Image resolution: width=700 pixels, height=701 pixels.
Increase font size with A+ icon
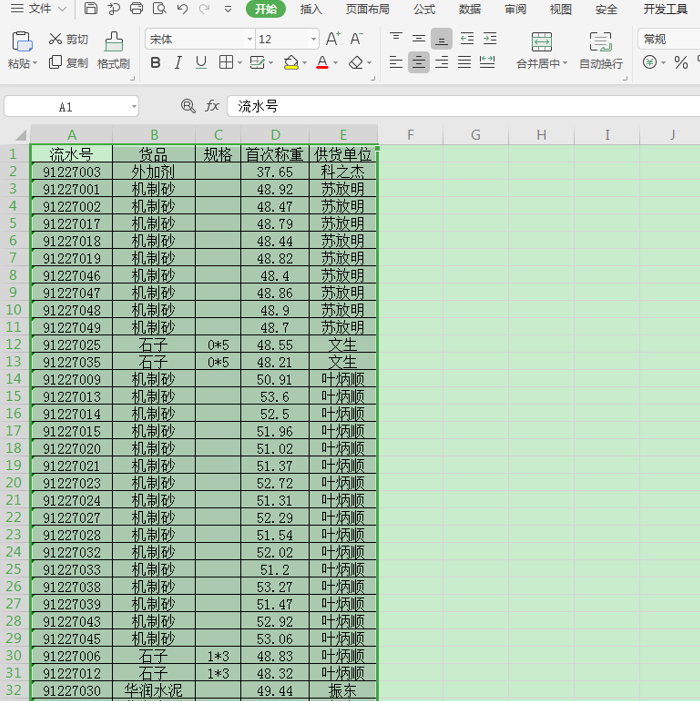pos(332,39)
